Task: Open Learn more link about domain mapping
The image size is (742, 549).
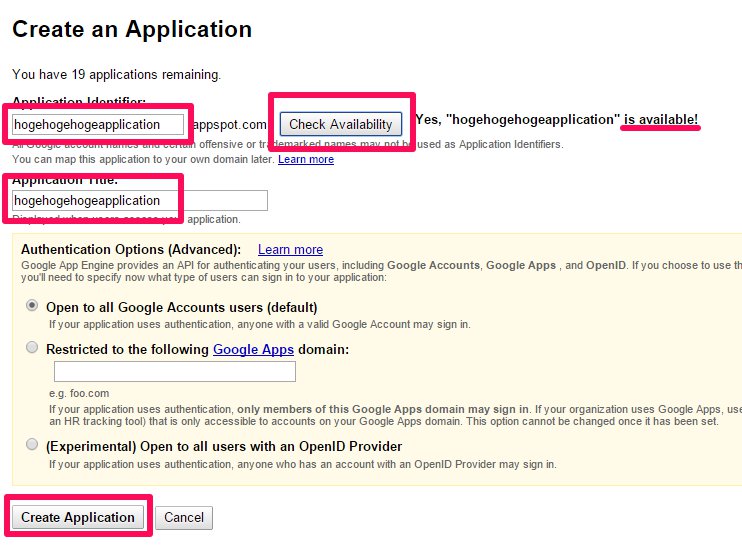Action: [x=306, y=159]
